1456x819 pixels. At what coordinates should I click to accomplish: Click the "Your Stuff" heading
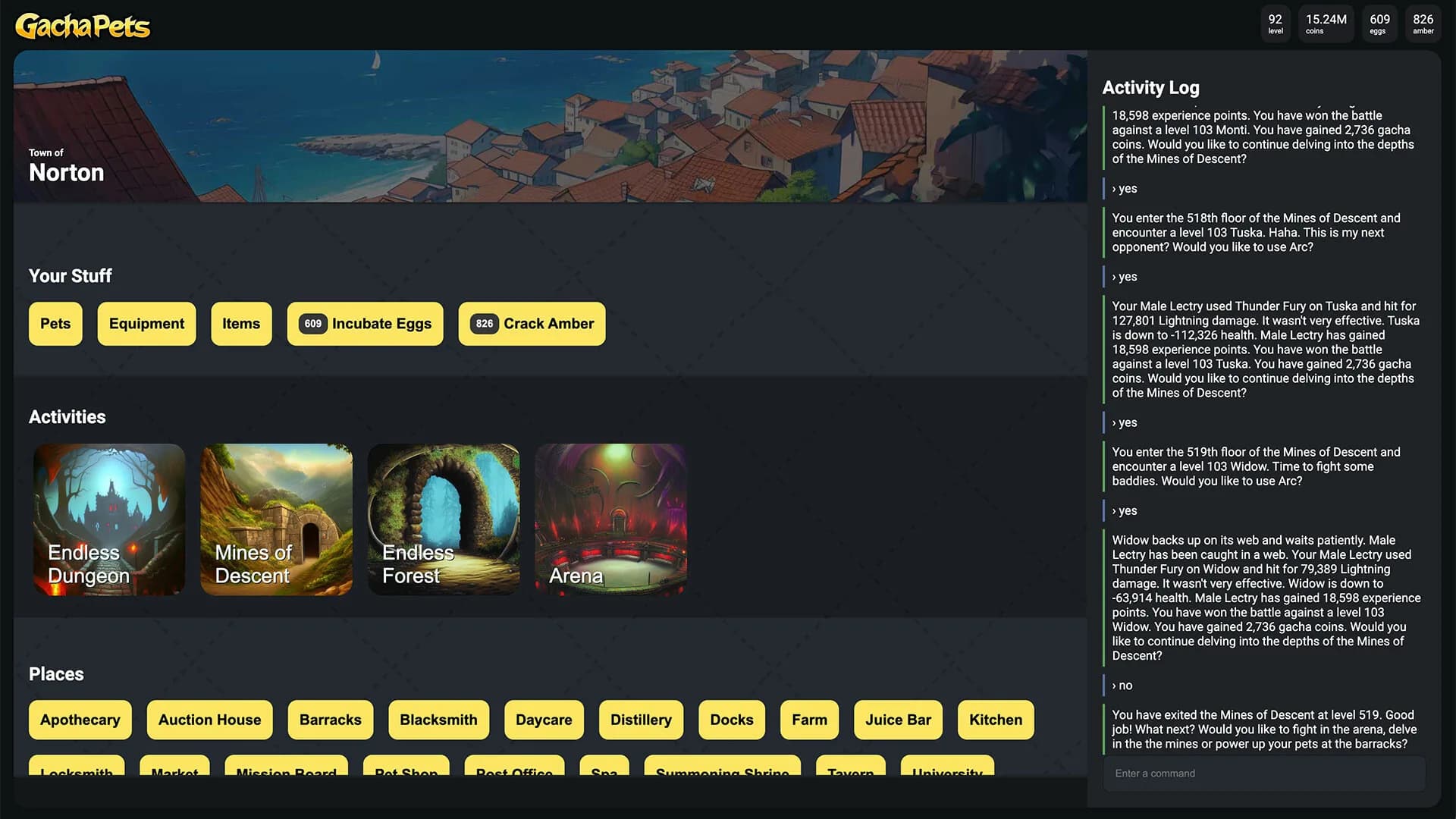(x=70, y=276)
